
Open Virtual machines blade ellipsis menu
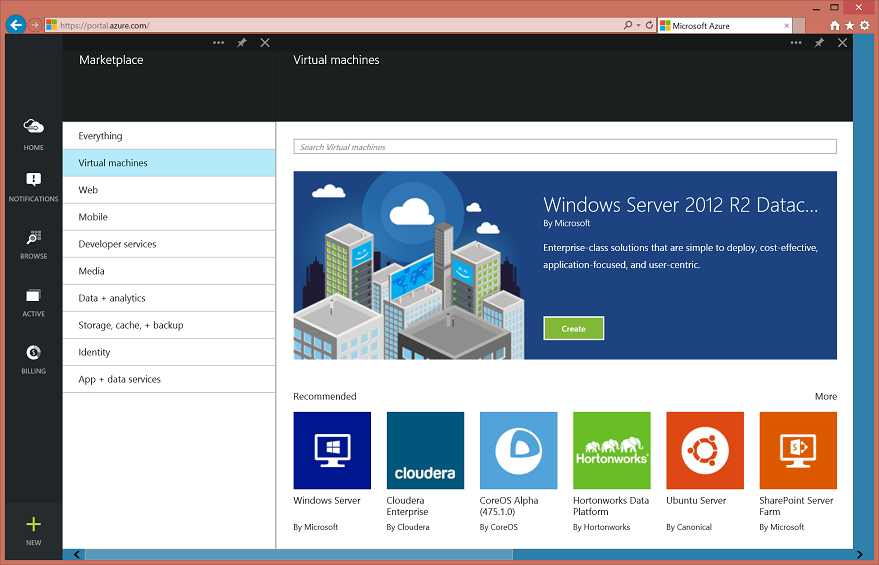coord(796,43)
